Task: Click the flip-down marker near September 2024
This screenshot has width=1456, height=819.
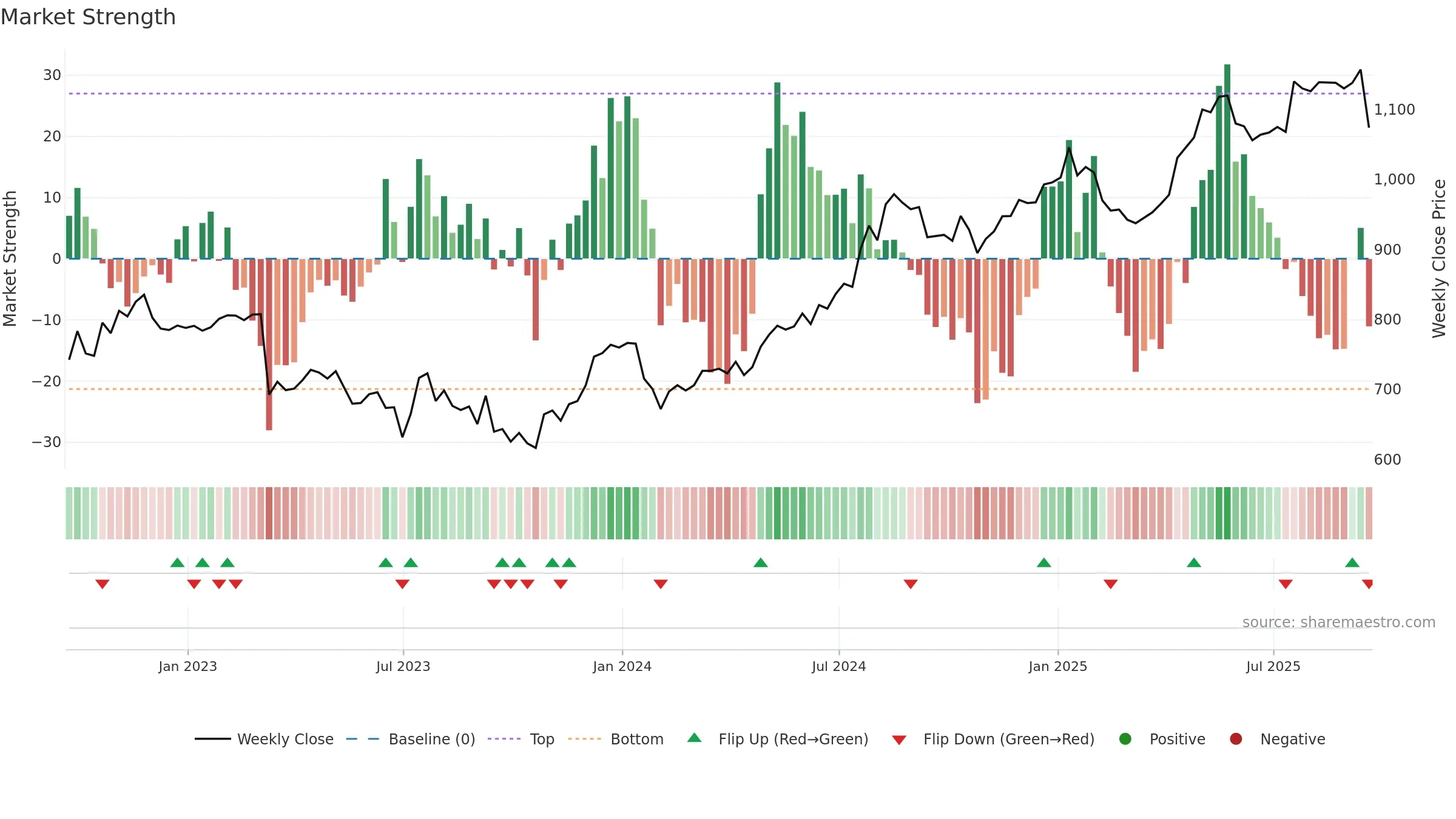Action: tap(911, 584)
